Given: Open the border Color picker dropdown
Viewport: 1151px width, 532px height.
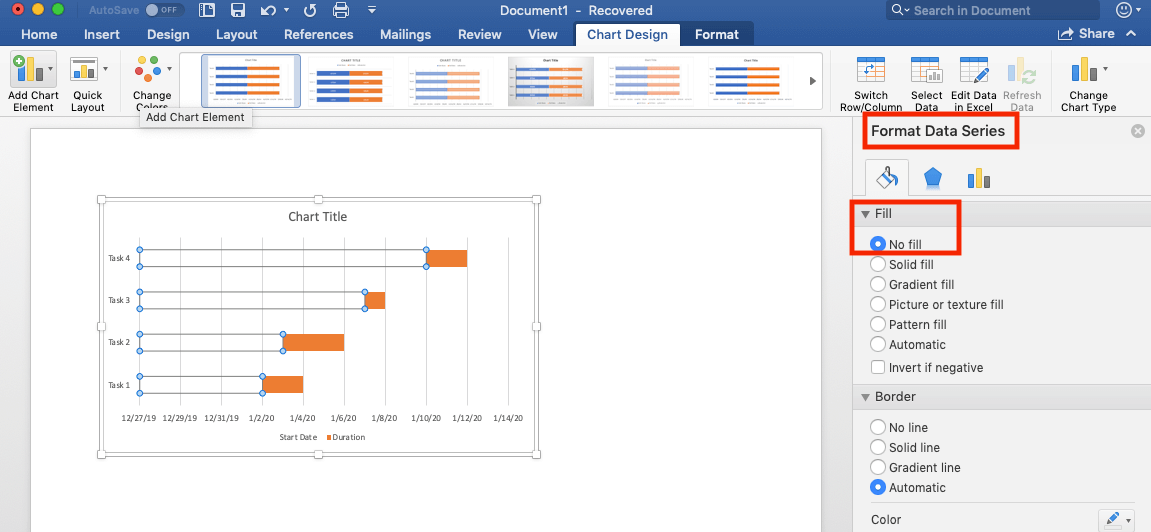Looking at the screenshot, I should point(1115,520).
